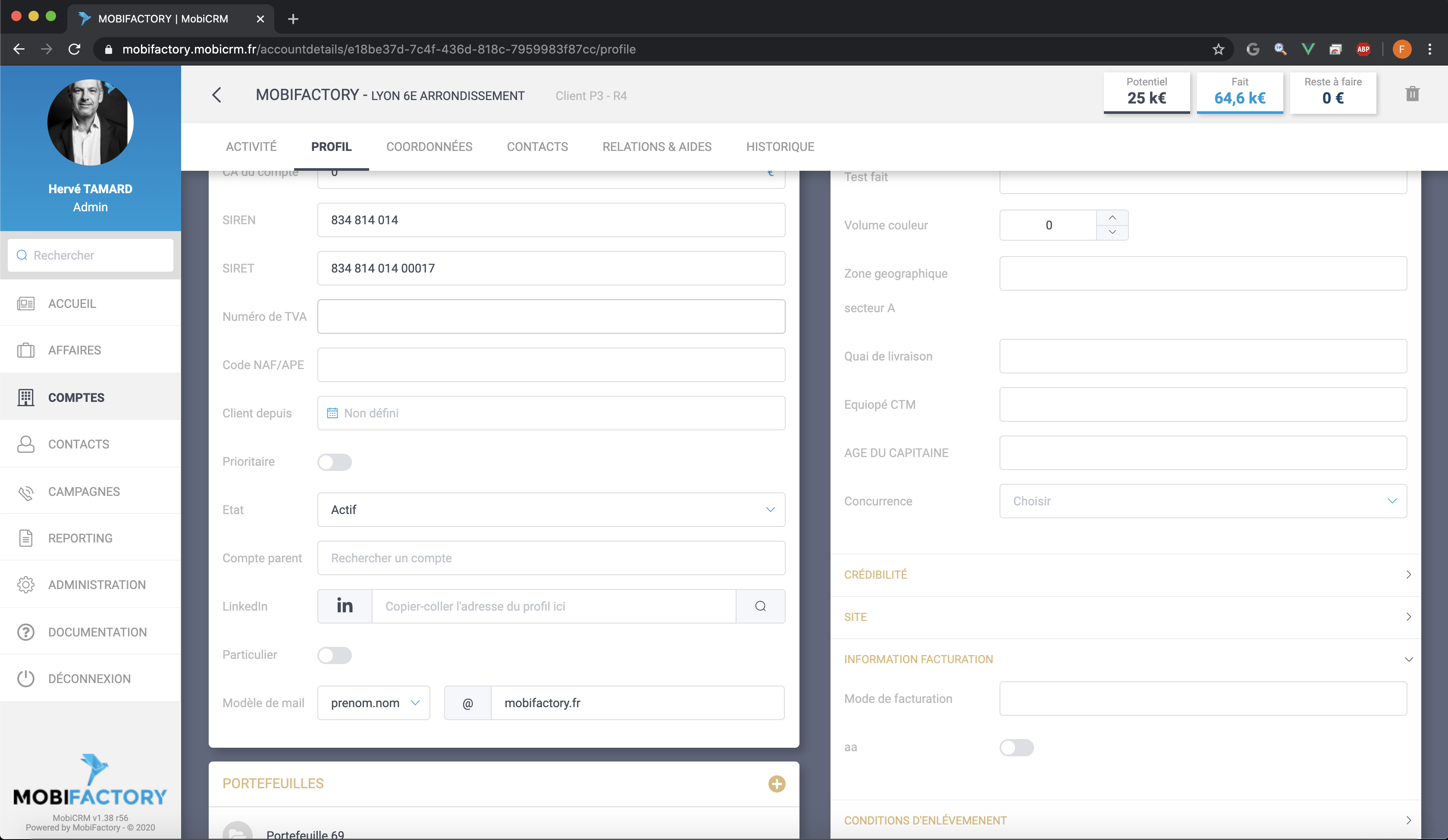This screenshot has height=840, width=1448.
Task: Add a portefeuille with the plus icon
Action: [776, 784]
